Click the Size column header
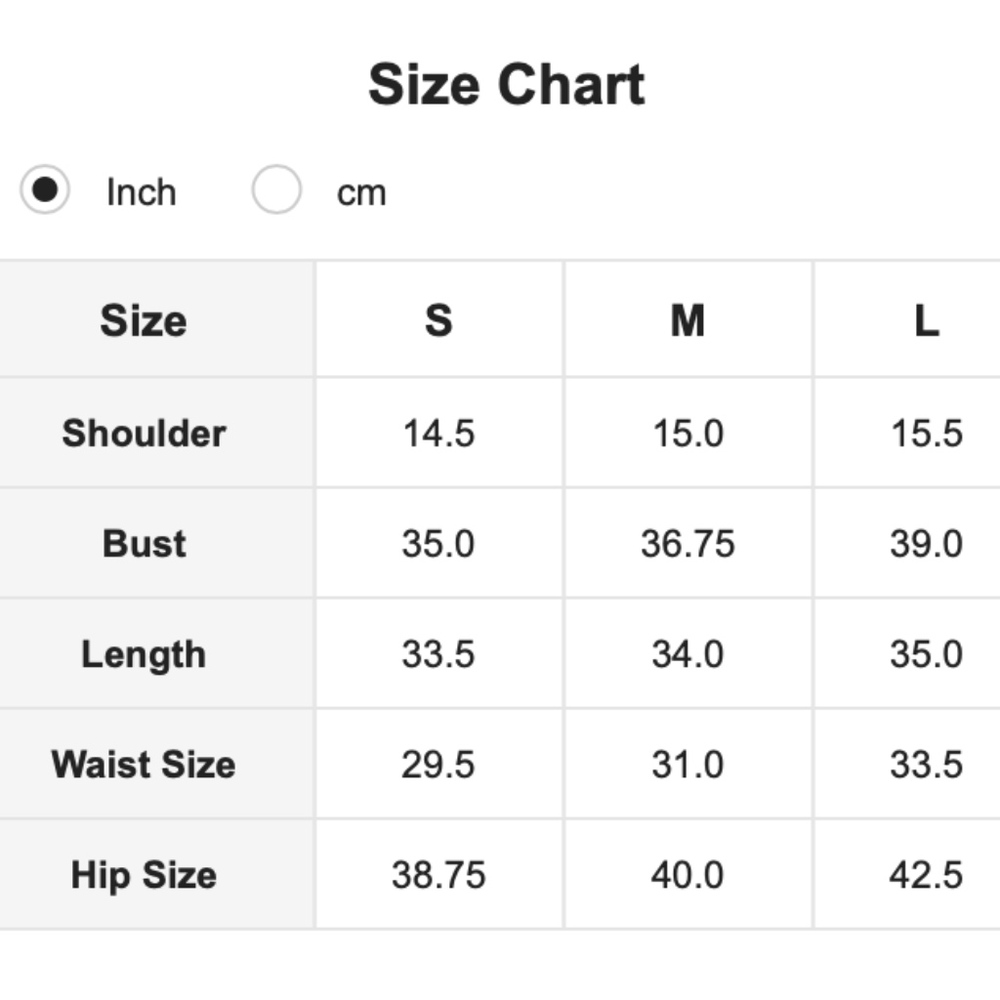 point(143,321)
